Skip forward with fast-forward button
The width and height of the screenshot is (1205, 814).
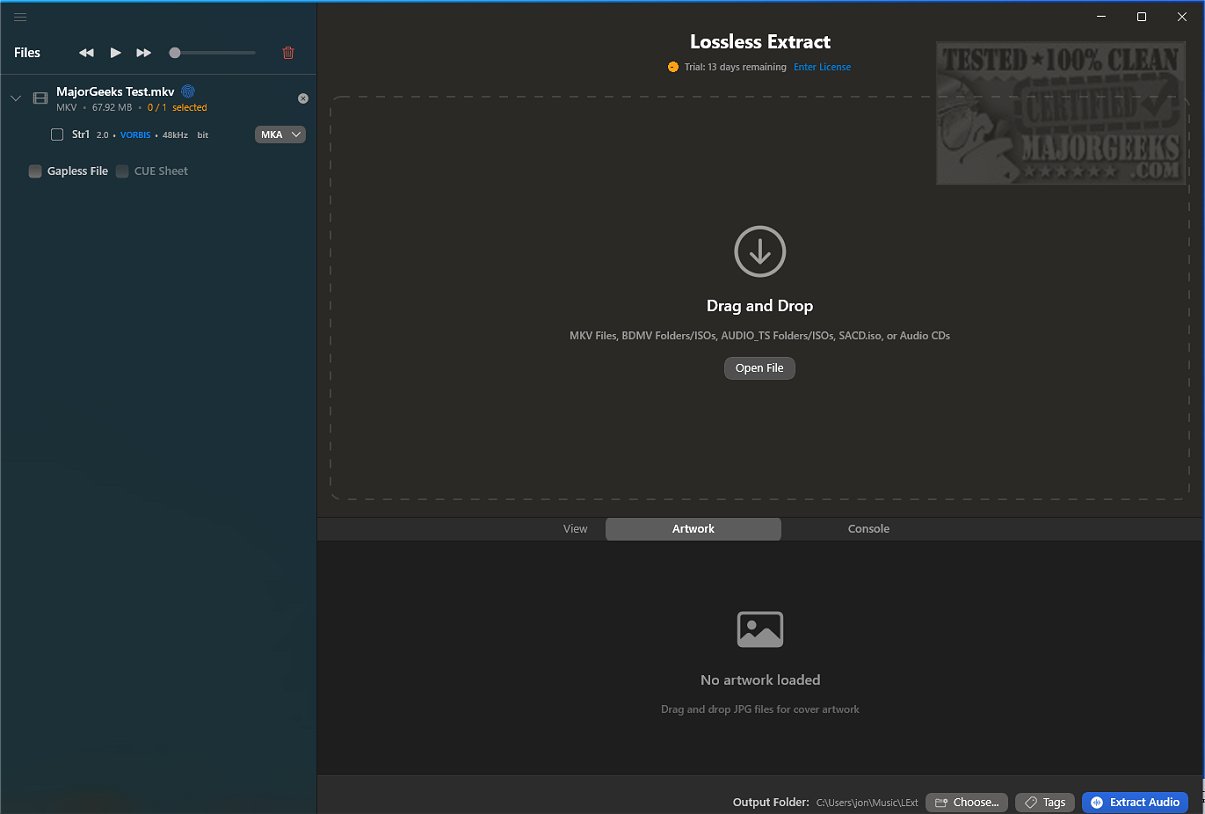[144, 53]
